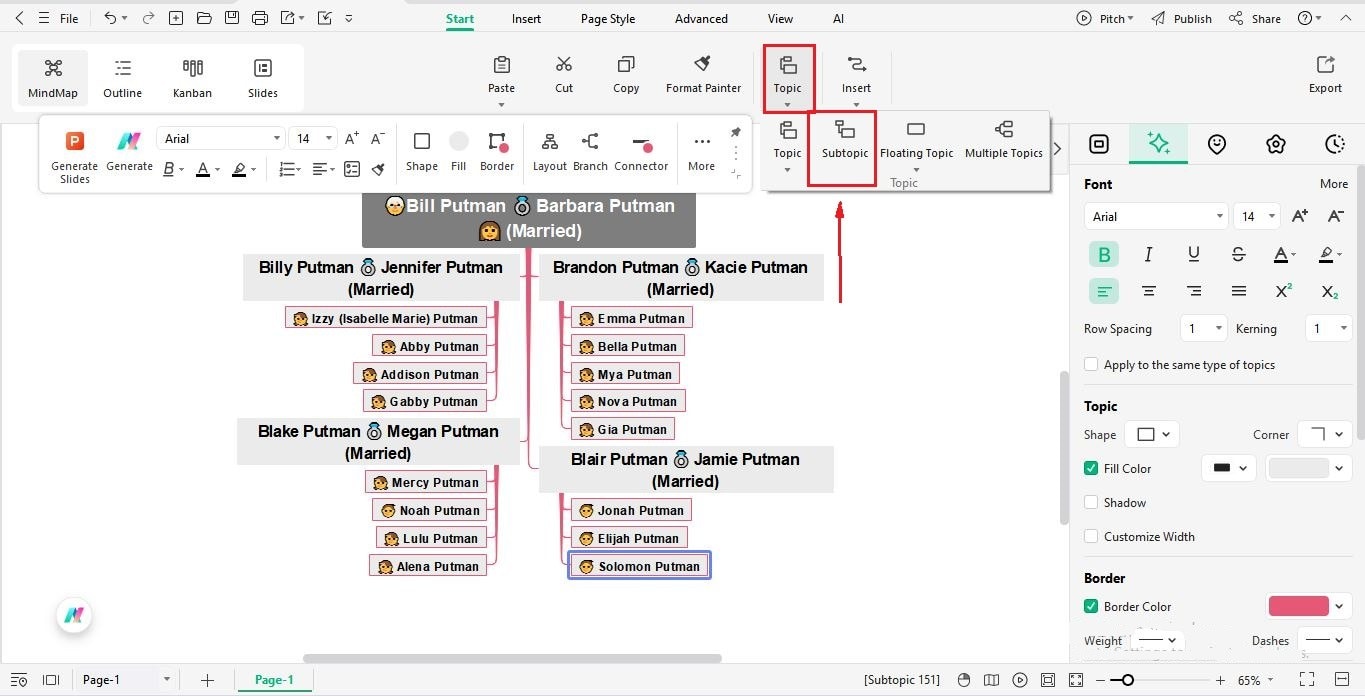Click the Connector tool
The image size is (1365, 696).
pyautogui.click(x=641, y=152)
